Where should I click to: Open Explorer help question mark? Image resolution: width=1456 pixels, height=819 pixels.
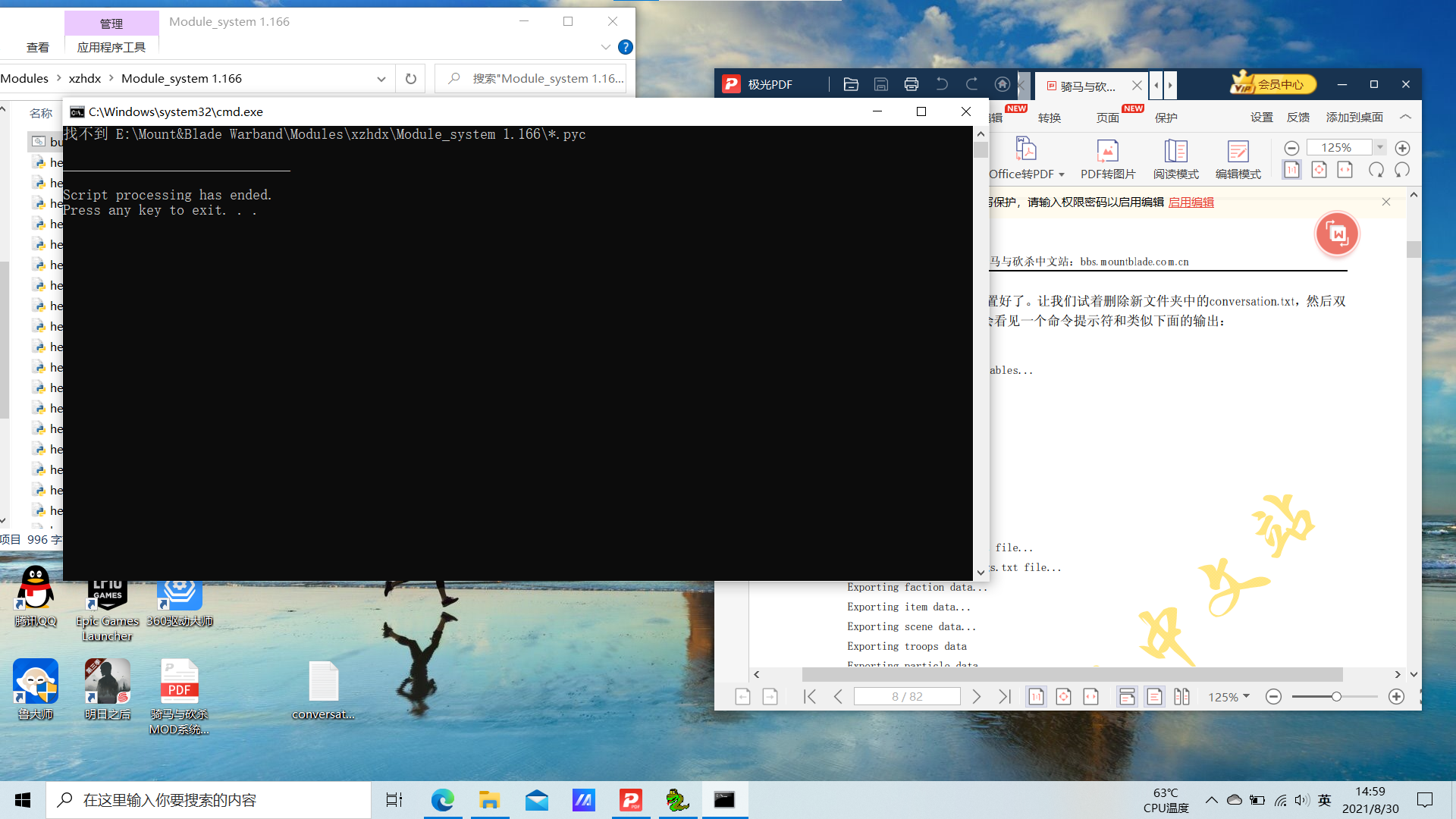626,47
